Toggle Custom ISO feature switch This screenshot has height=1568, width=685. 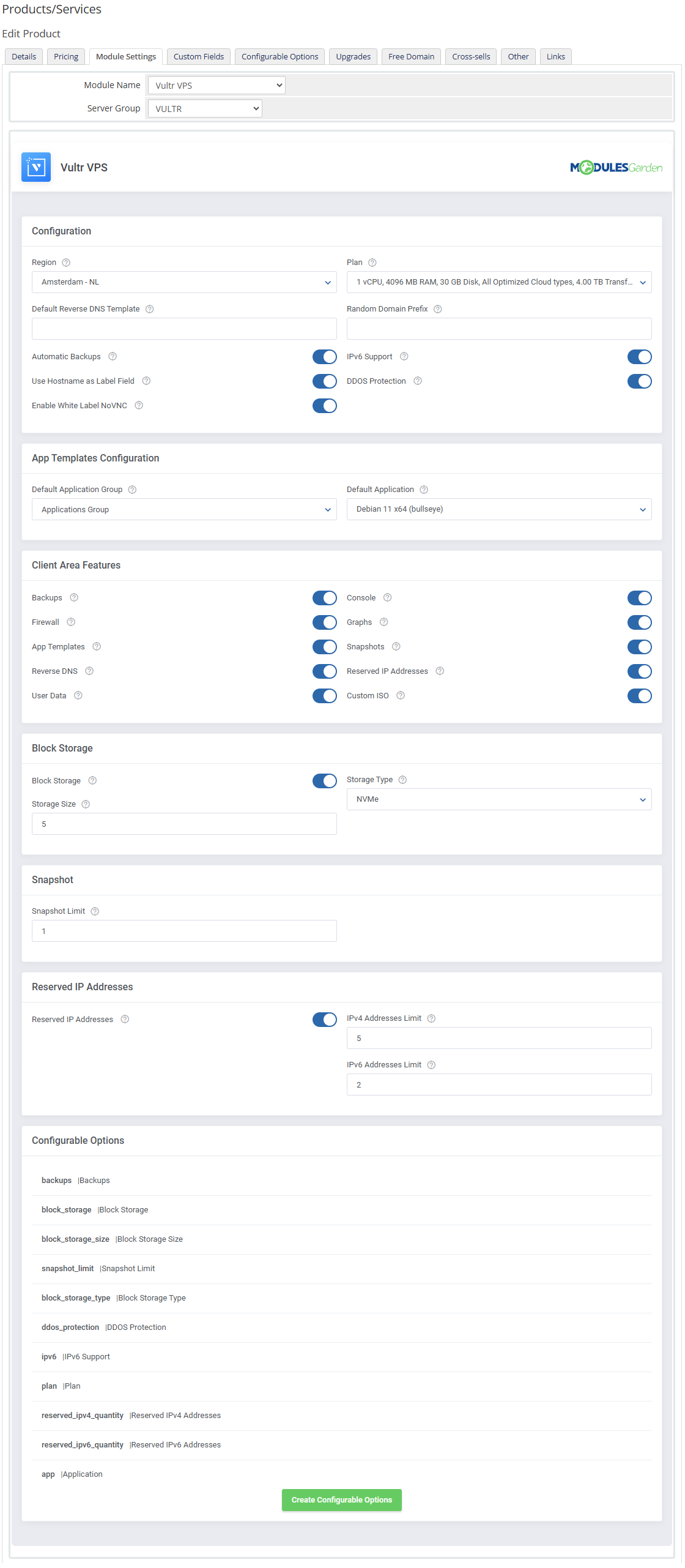tap(639, 696)
